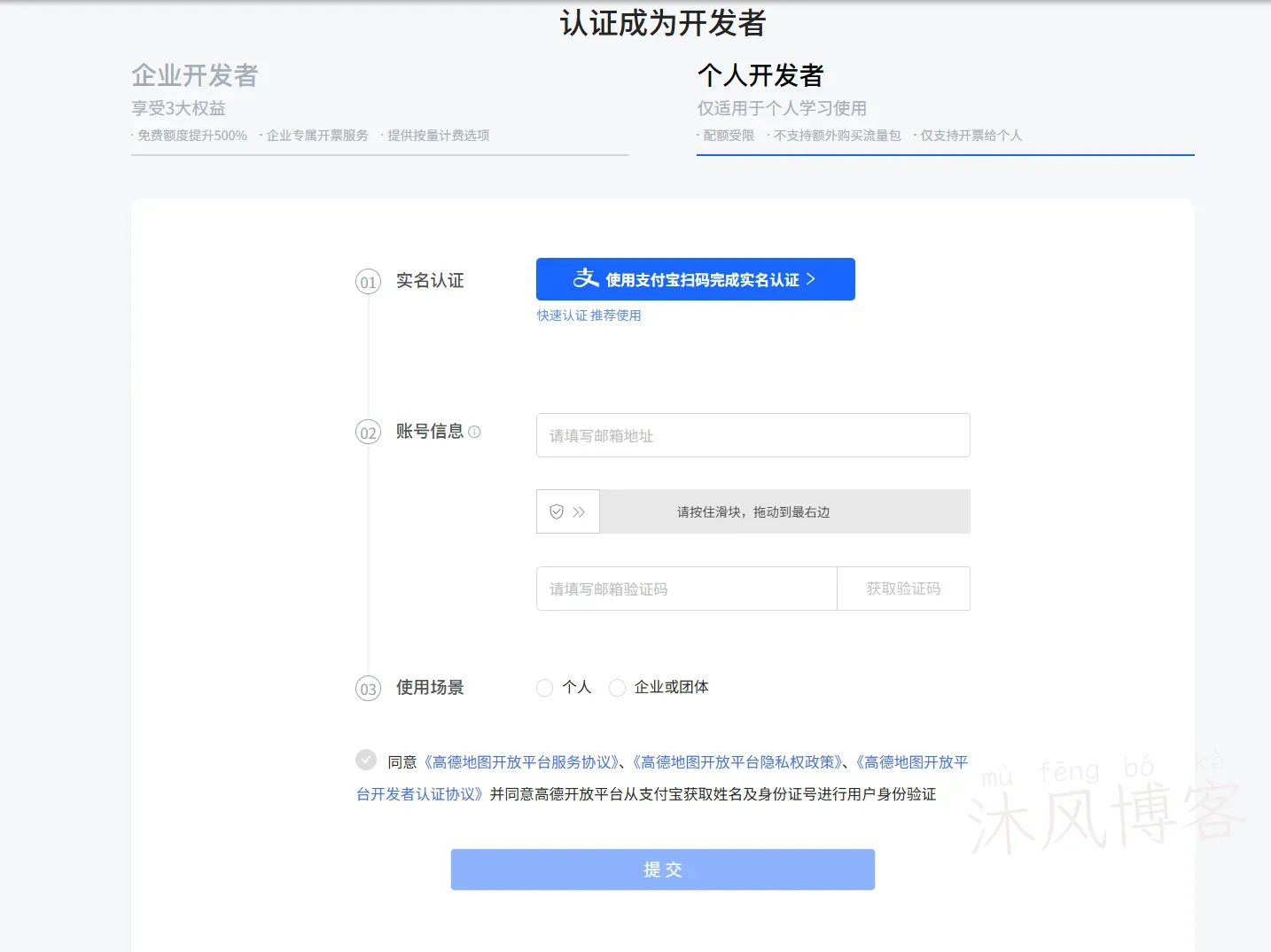Click the step 01 circle marker
Viewport: 1271px width, 952px height.
coord(368,281)
